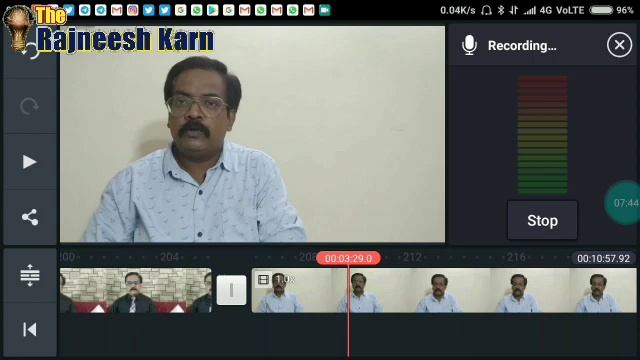640x360 pixels.
Task: Tap the signal strength bars icon
Action: click(530, 10)
